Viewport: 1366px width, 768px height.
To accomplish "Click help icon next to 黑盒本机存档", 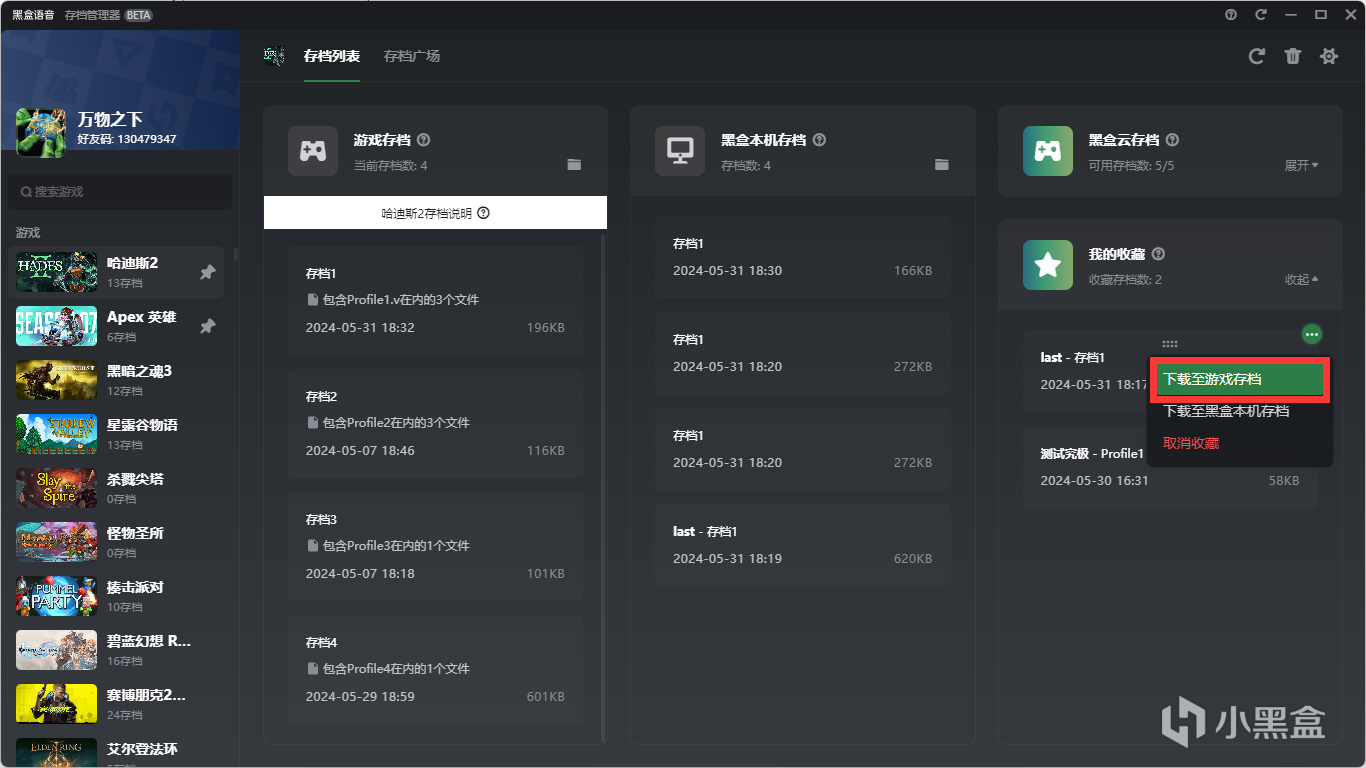I will [820, 140].
